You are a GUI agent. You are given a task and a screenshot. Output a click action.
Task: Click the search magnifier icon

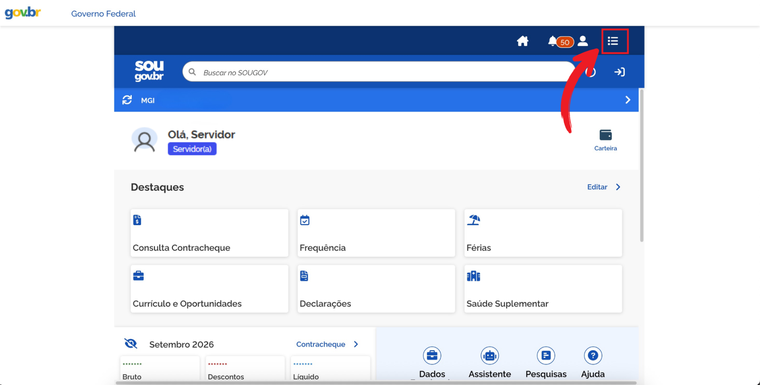pos(192,72)
